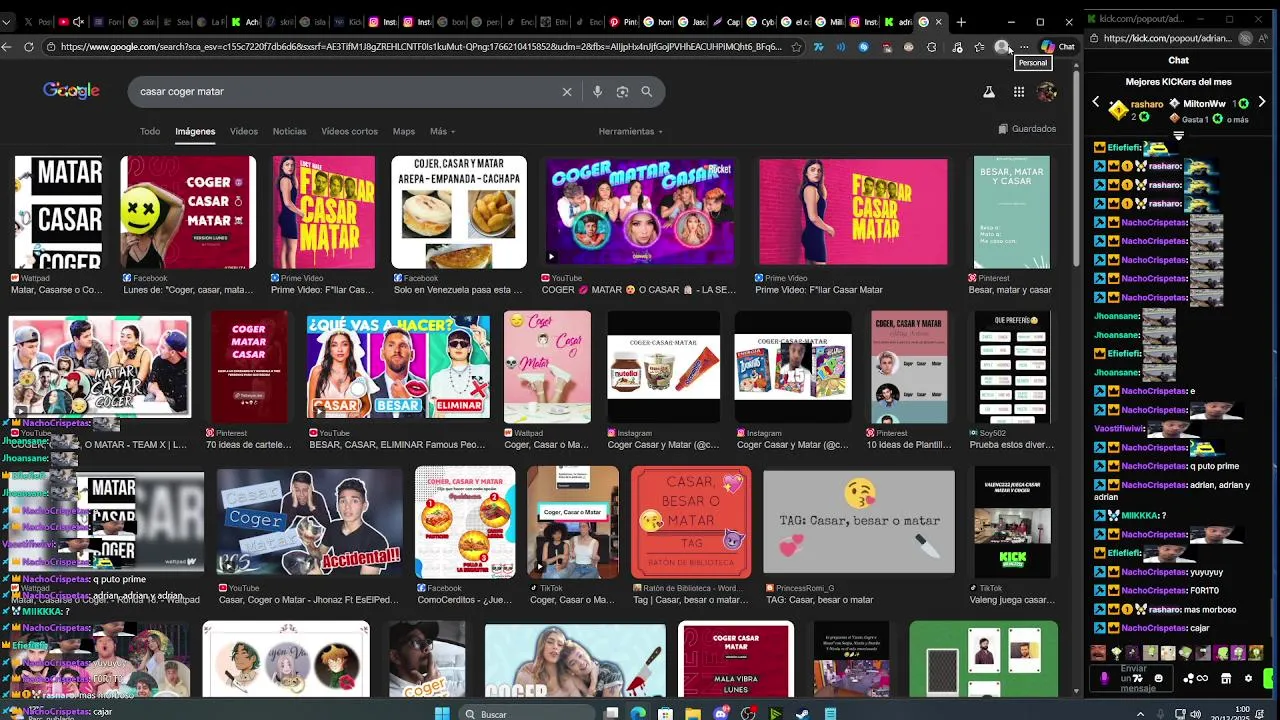Open Google Lens image search icon
Screen dimensions: 1280x720
pyautogui.click(x=622, y=92)
